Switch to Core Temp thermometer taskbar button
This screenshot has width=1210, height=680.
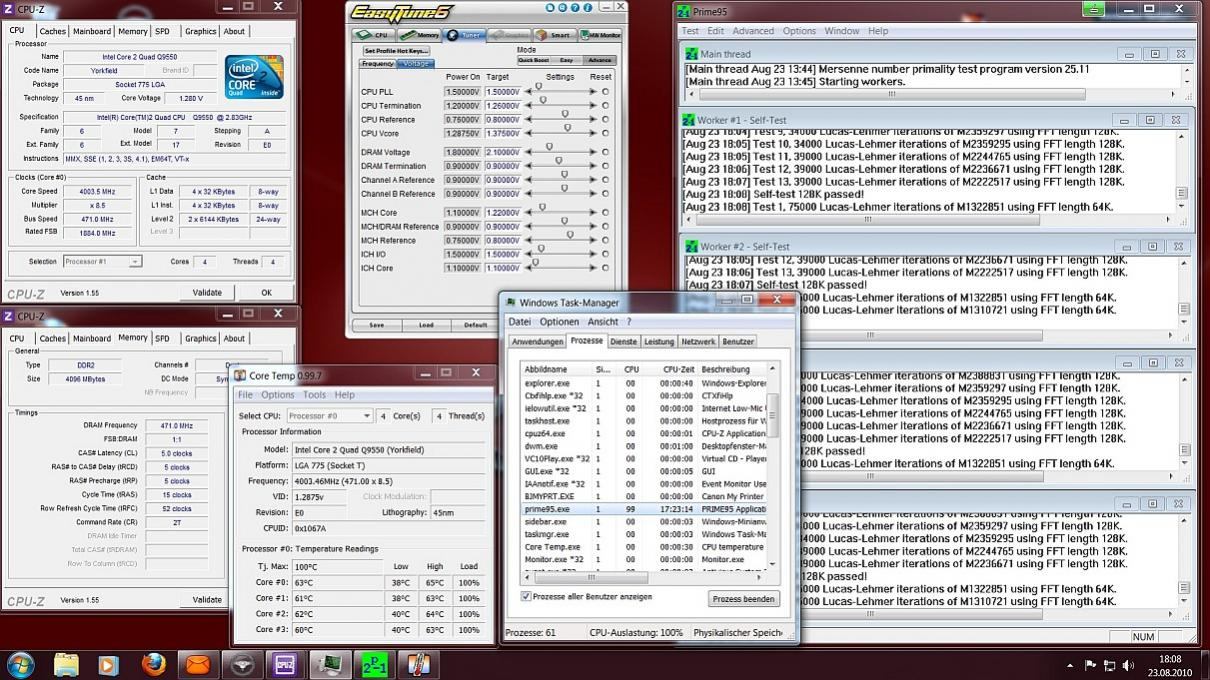pos(418,664)
